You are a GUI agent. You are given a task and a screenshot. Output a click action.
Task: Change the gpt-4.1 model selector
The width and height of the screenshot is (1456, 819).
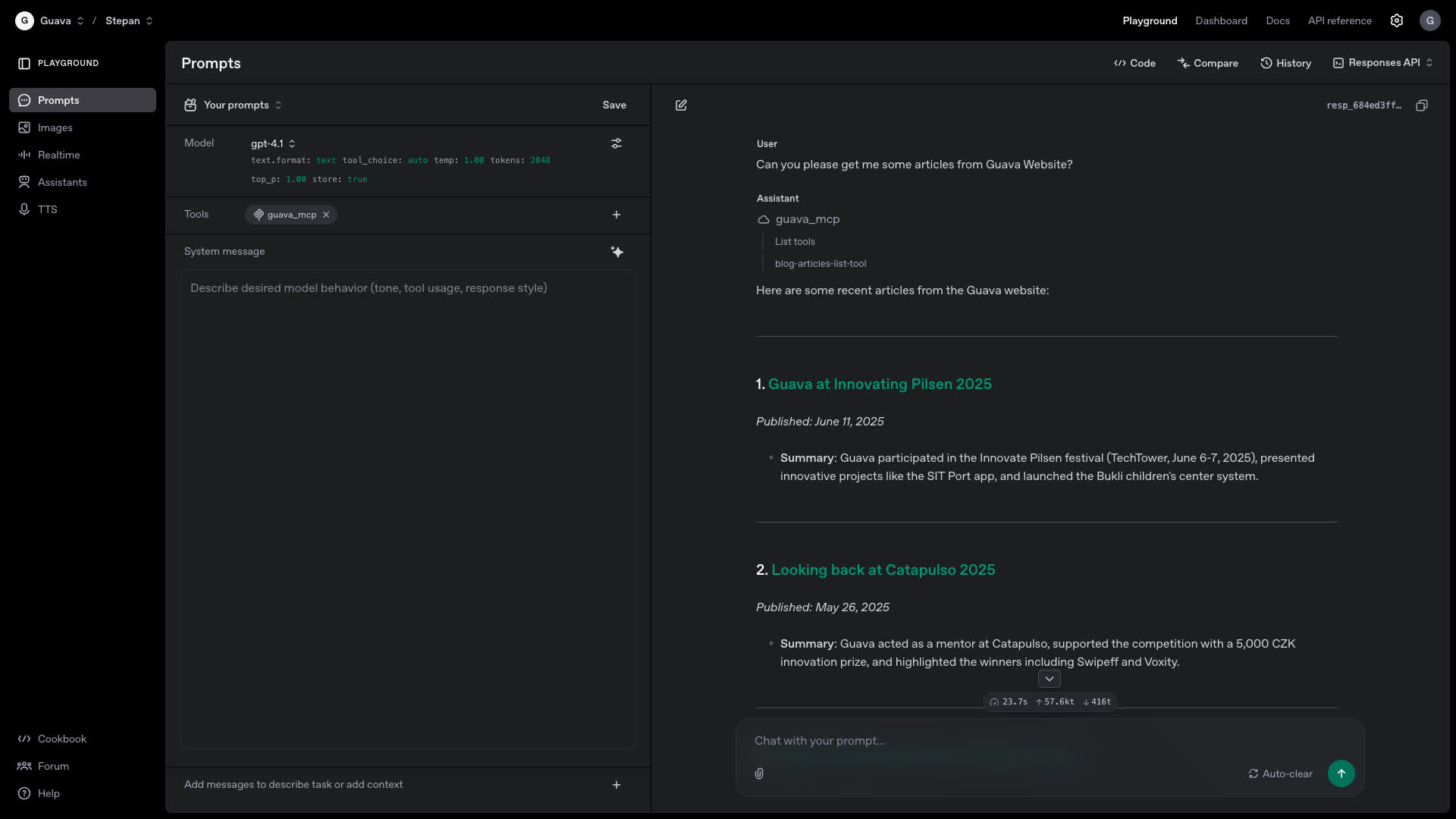273,143
